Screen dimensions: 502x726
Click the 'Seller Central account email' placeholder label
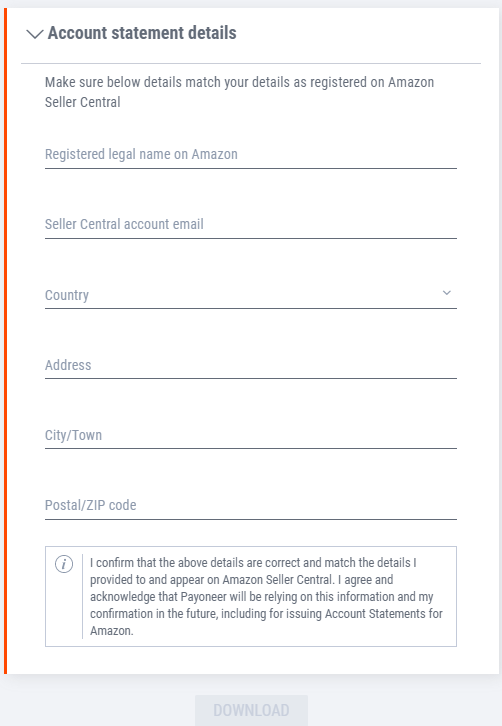pyautogui.click(x=124, y=224)
